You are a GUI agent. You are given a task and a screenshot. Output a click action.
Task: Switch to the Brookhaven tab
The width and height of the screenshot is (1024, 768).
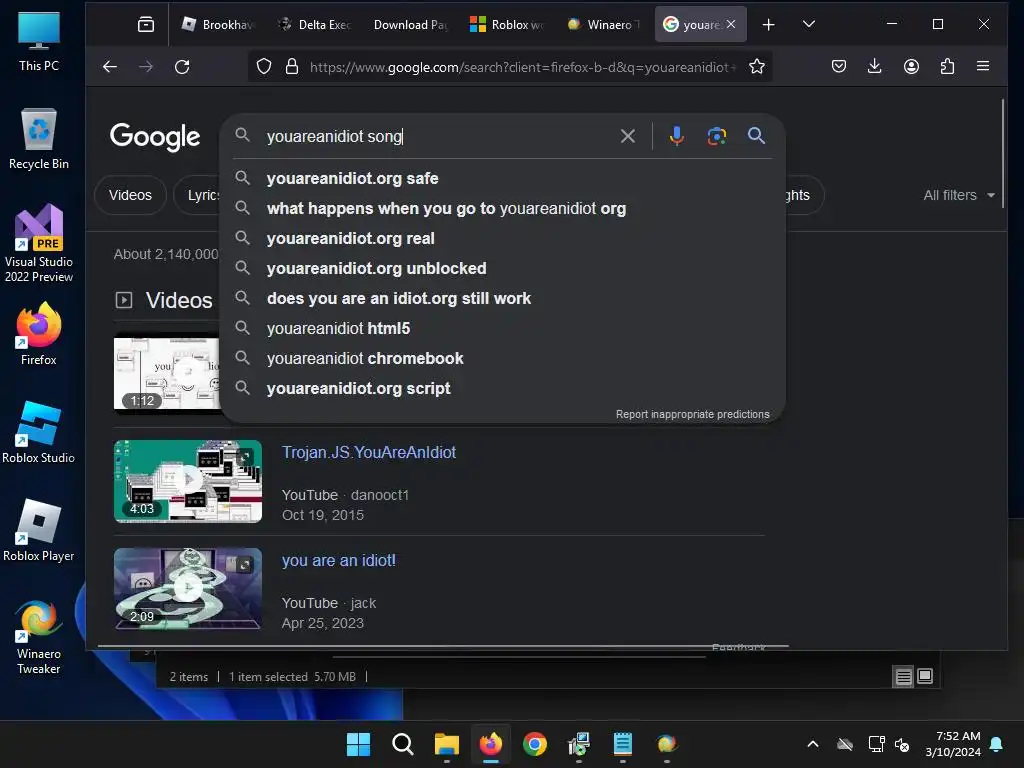(218, 25)
